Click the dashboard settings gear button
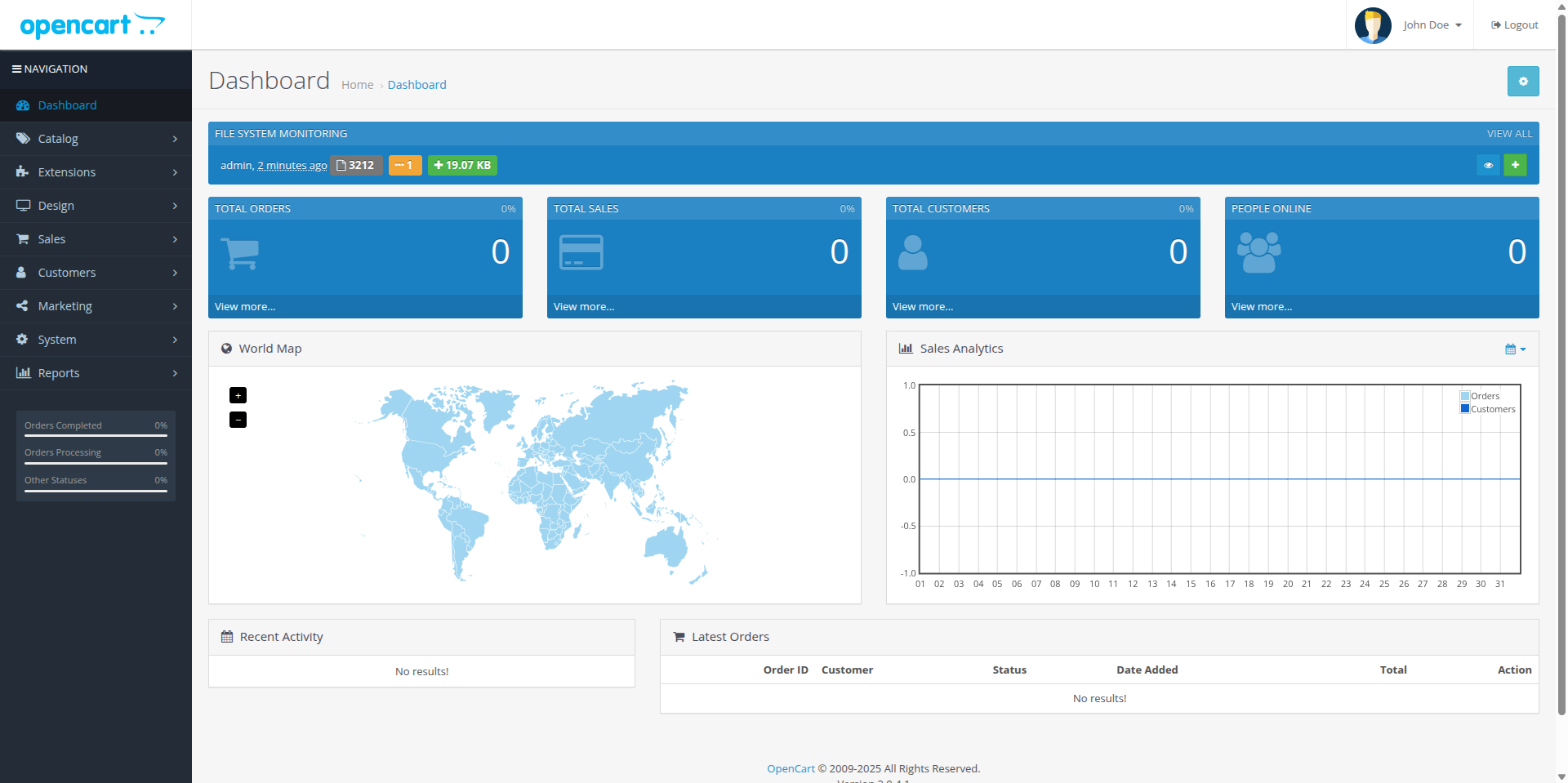 [x=1522, y=82]
